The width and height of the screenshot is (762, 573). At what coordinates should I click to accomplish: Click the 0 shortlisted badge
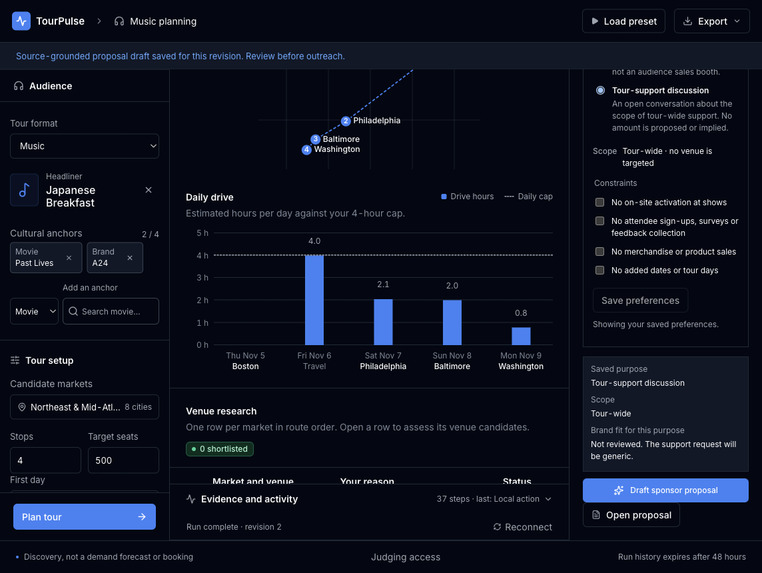(220, 449)
